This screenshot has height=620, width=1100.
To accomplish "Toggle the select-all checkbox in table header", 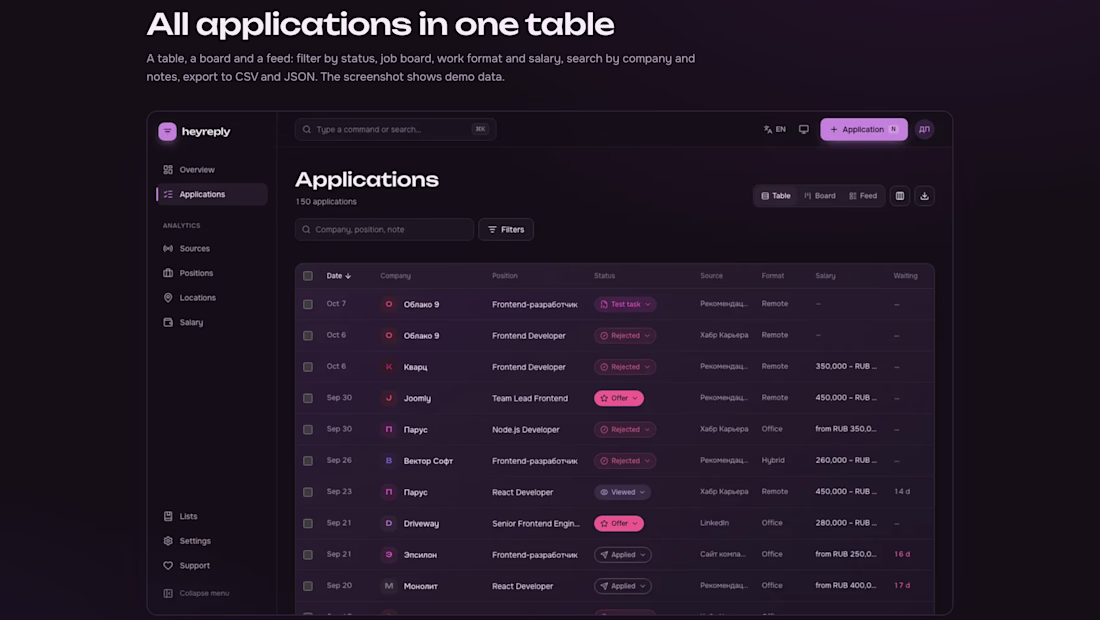I will pos(308,276).
